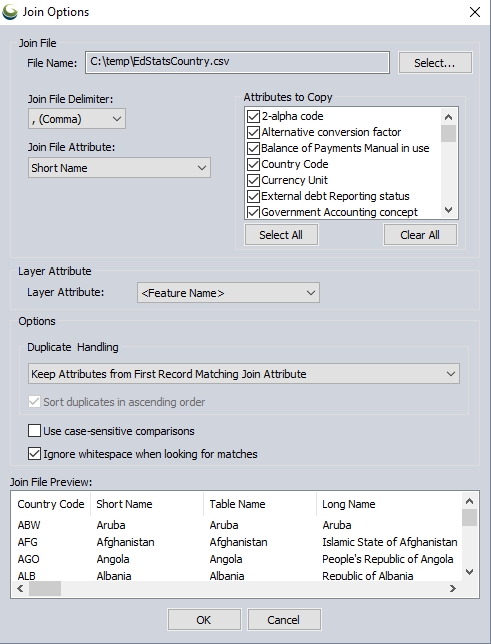This screenshot has height=644, width=491.
Task: Click the attributes list scroll-down arrow
Action: click(449, 210)
